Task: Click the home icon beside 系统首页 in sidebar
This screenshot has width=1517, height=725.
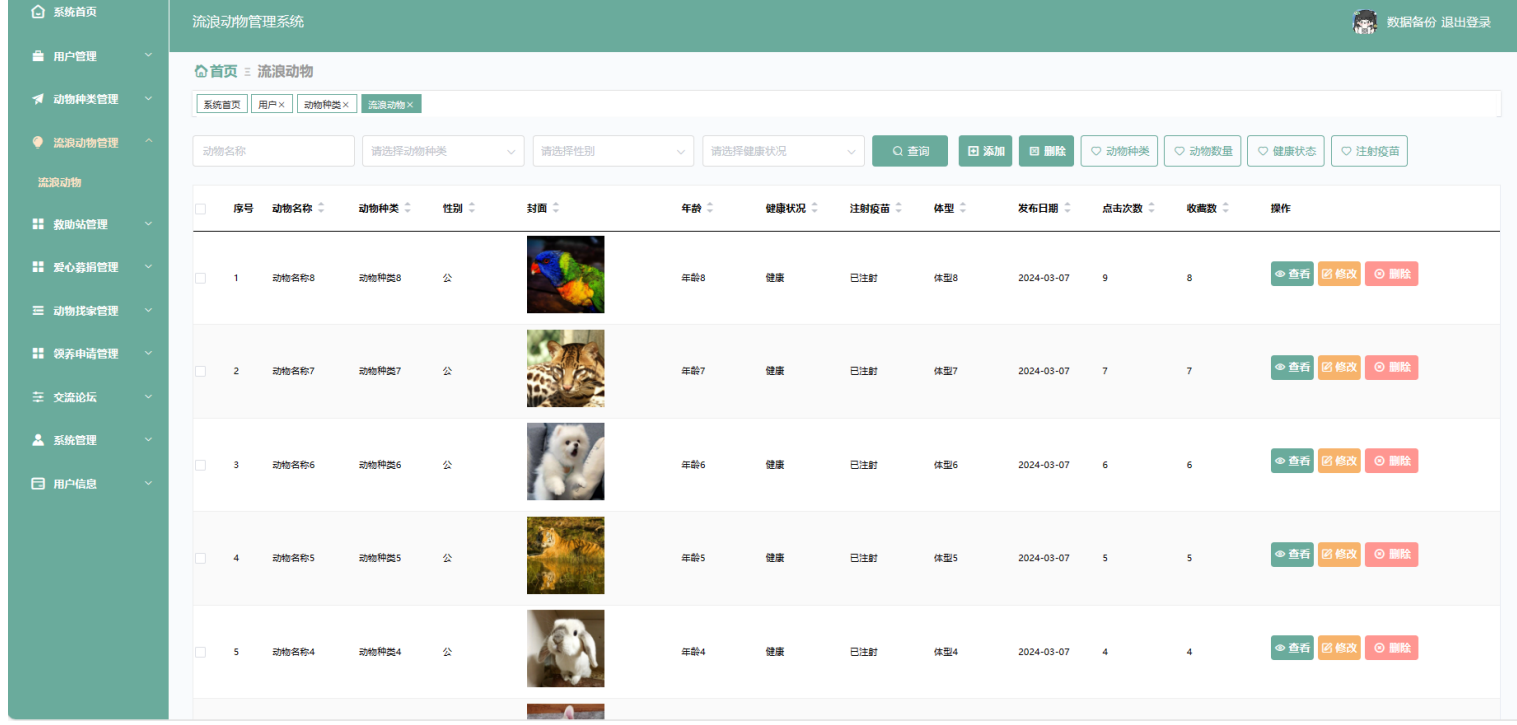Action: [38, 12]
